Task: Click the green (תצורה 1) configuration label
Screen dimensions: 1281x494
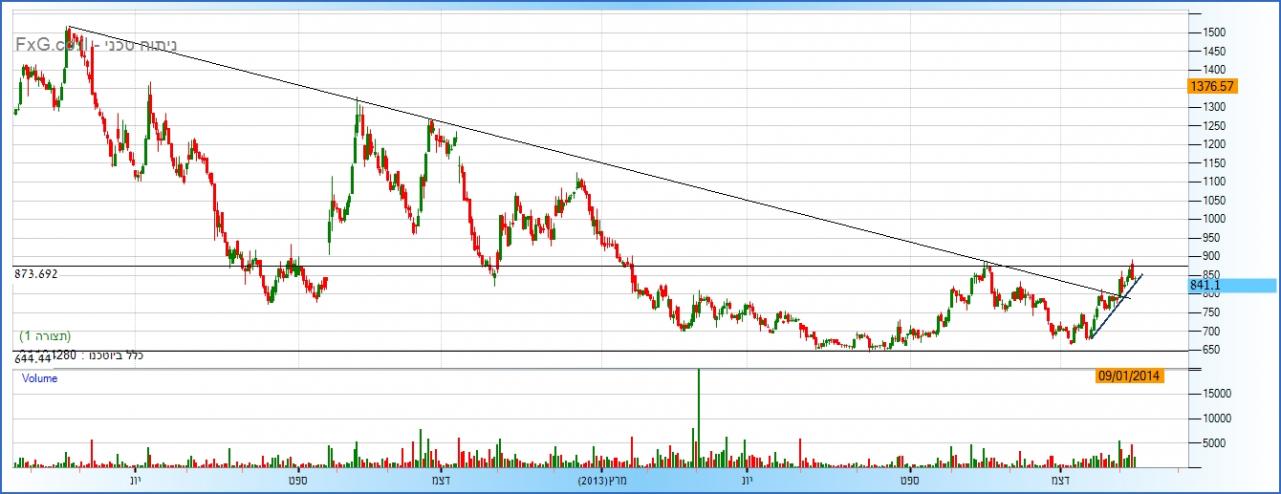Action: point(45,336)
